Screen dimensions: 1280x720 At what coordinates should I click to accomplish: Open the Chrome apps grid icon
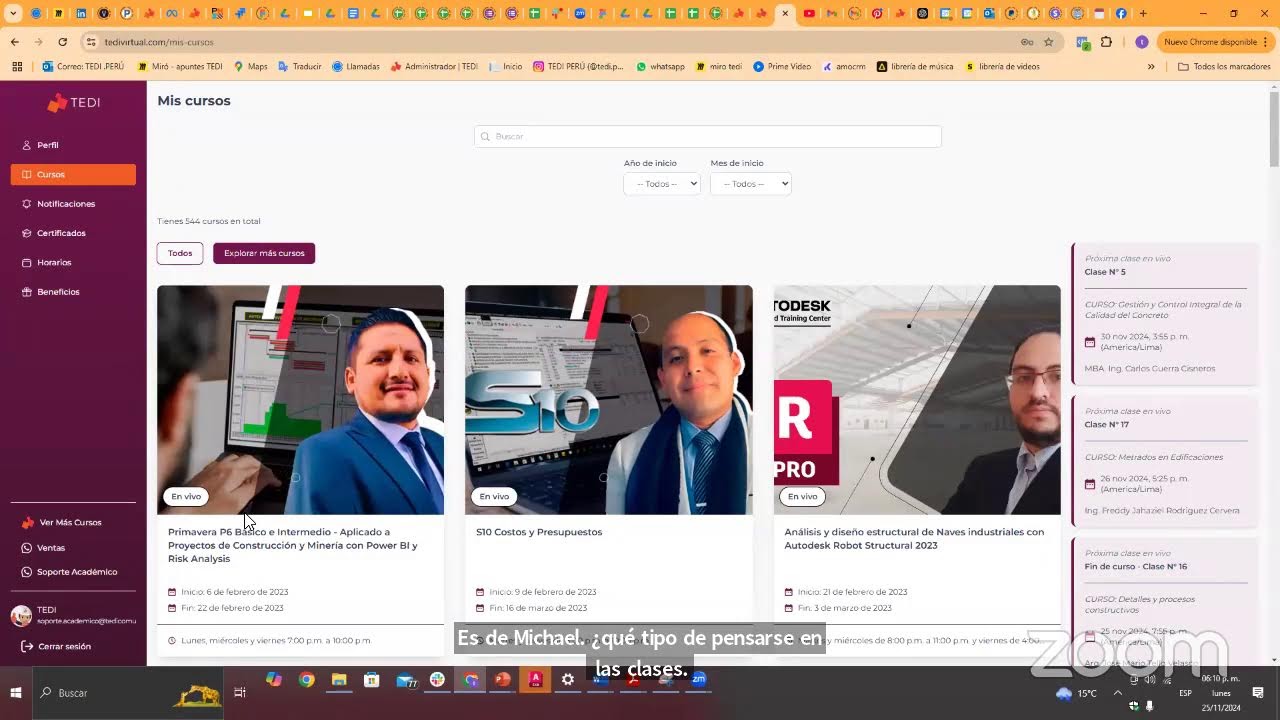coord(17,67)
